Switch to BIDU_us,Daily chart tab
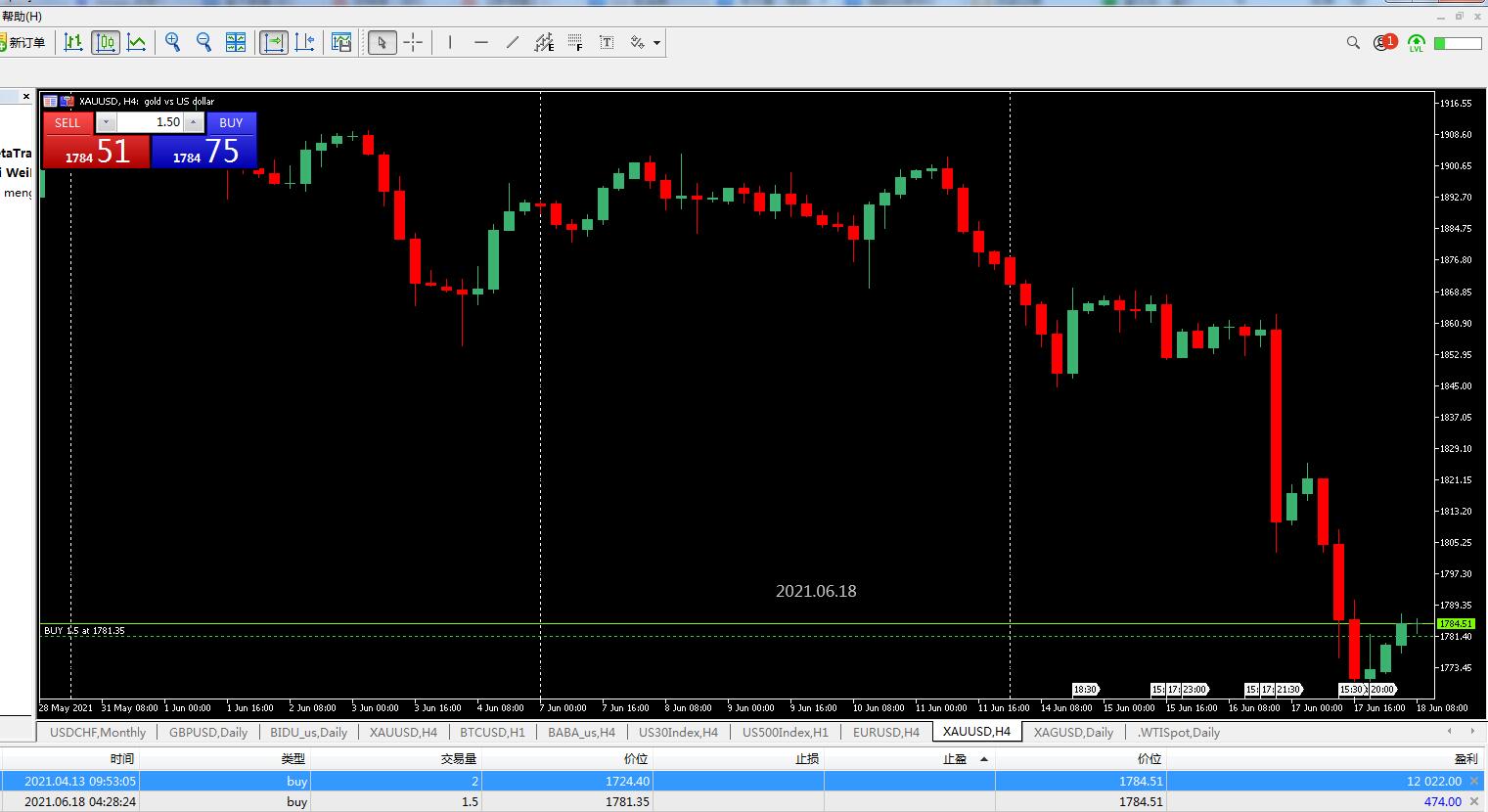Viewport: 1488px width, 812px height. pyautogui.click(x=308, y=732)
